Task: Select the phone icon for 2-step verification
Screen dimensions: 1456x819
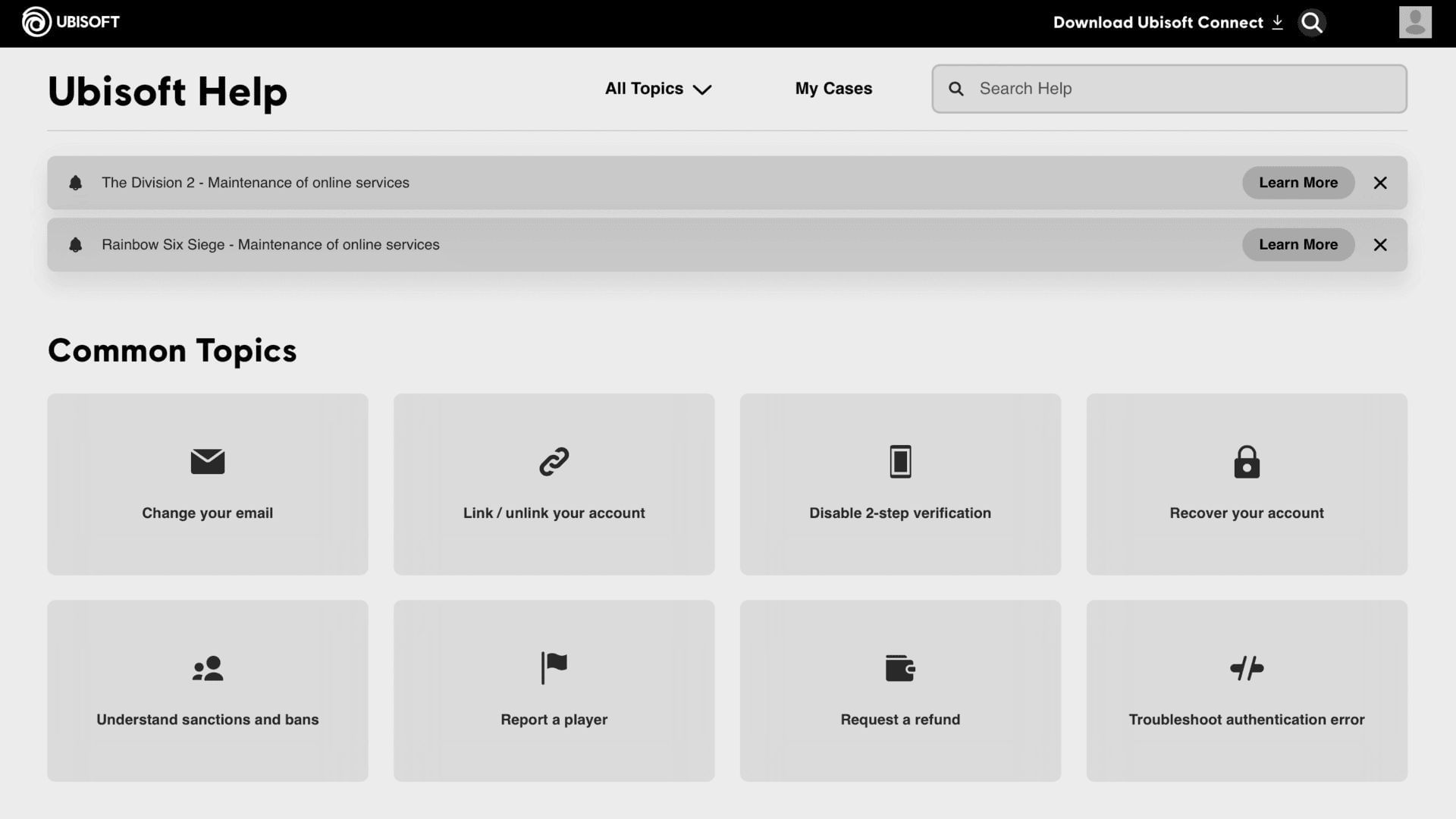Action: [900, 461]
